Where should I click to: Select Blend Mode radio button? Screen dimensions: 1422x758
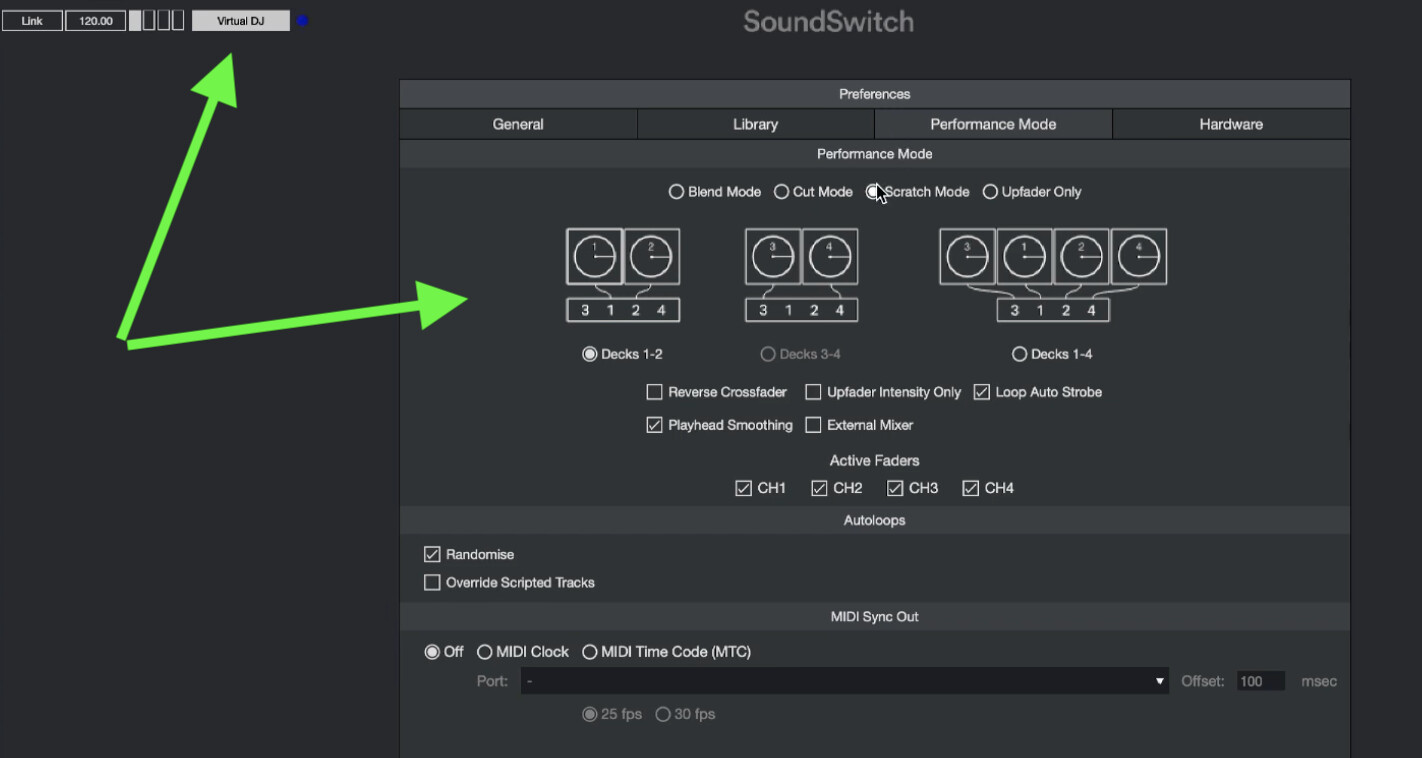(677, 192)
